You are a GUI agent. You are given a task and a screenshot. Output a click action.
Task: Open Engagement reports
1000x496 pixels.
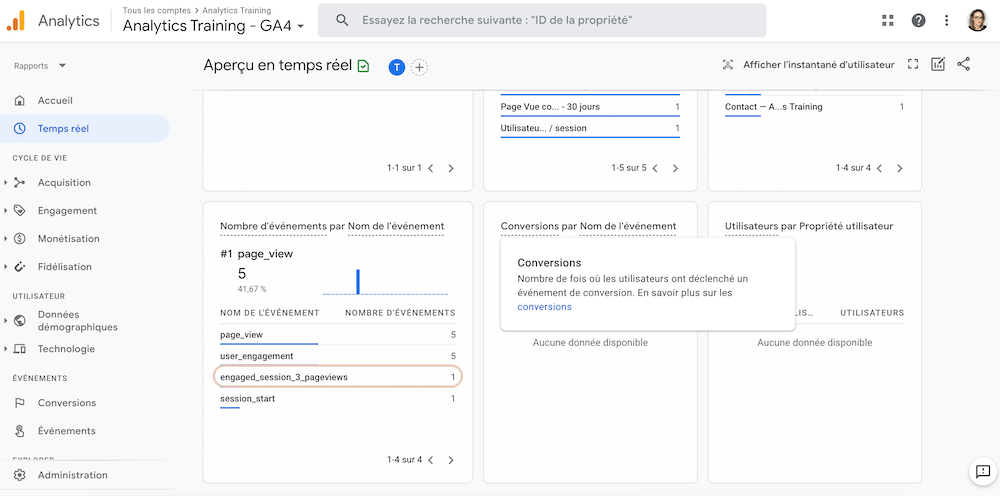[67, 211]
